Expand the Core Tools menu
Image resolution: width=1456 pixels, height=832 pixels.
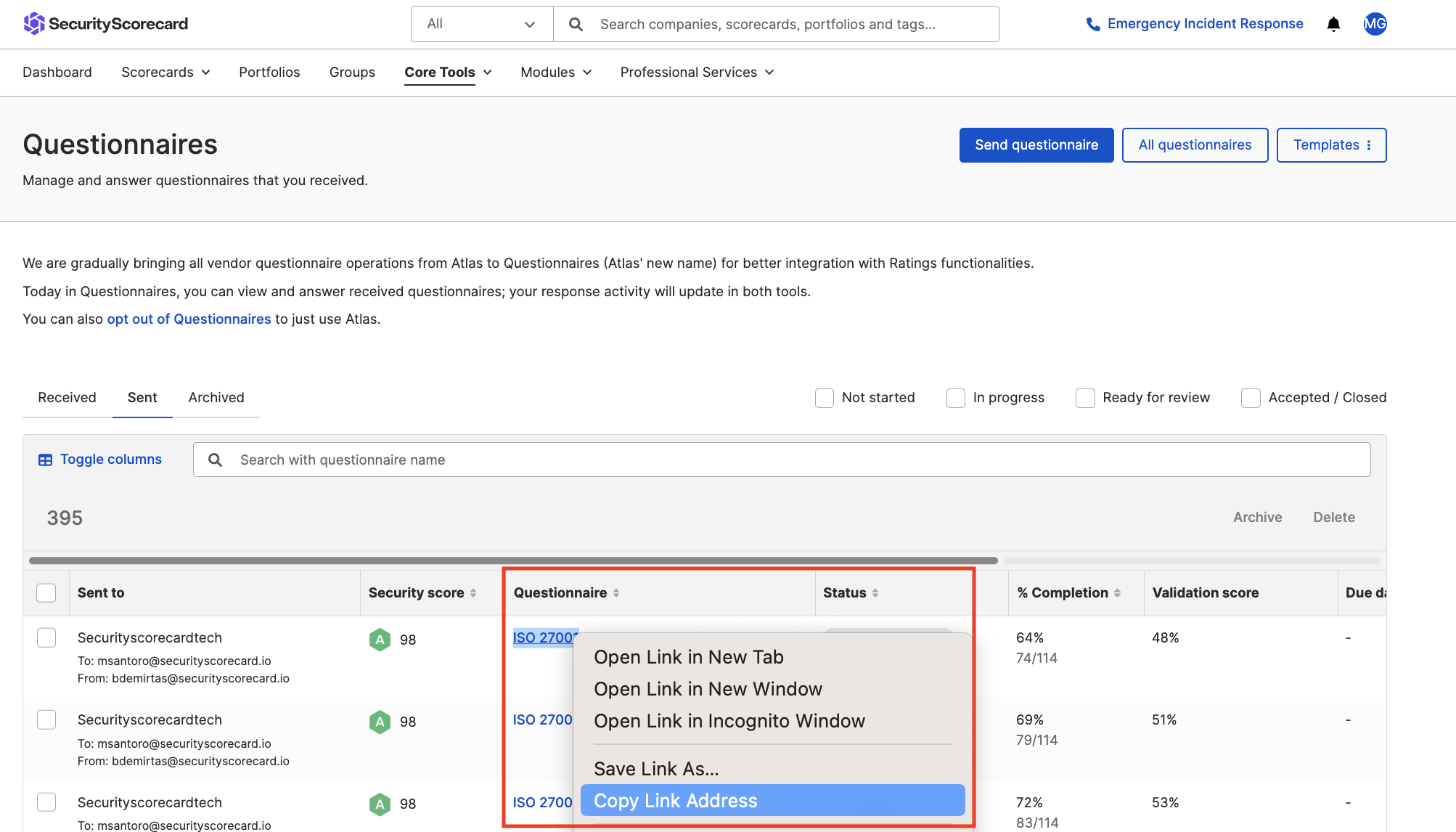tap(448, 73)
